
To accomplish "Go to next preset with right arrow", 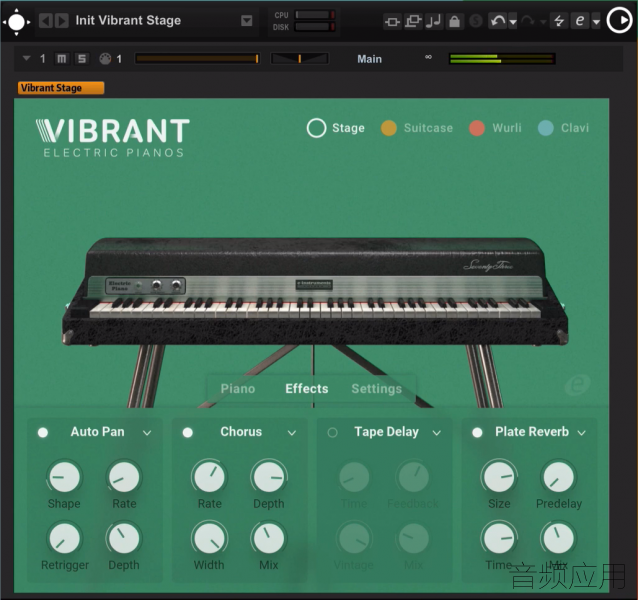I will tap(61, 20).
